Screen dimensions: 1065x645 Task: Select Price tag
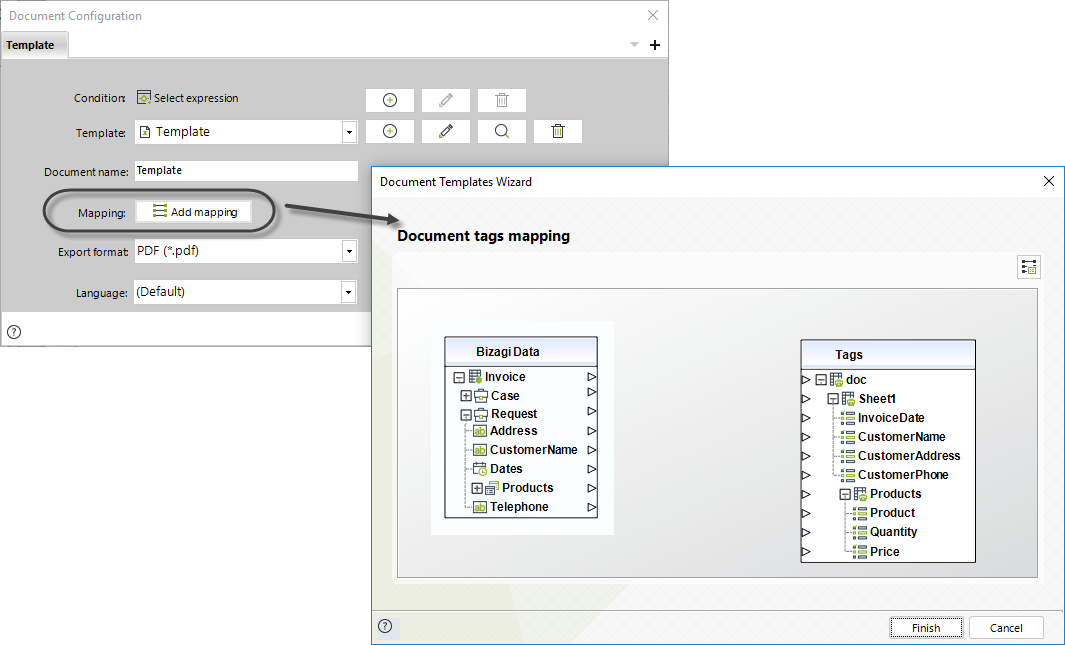pos(884,552)
